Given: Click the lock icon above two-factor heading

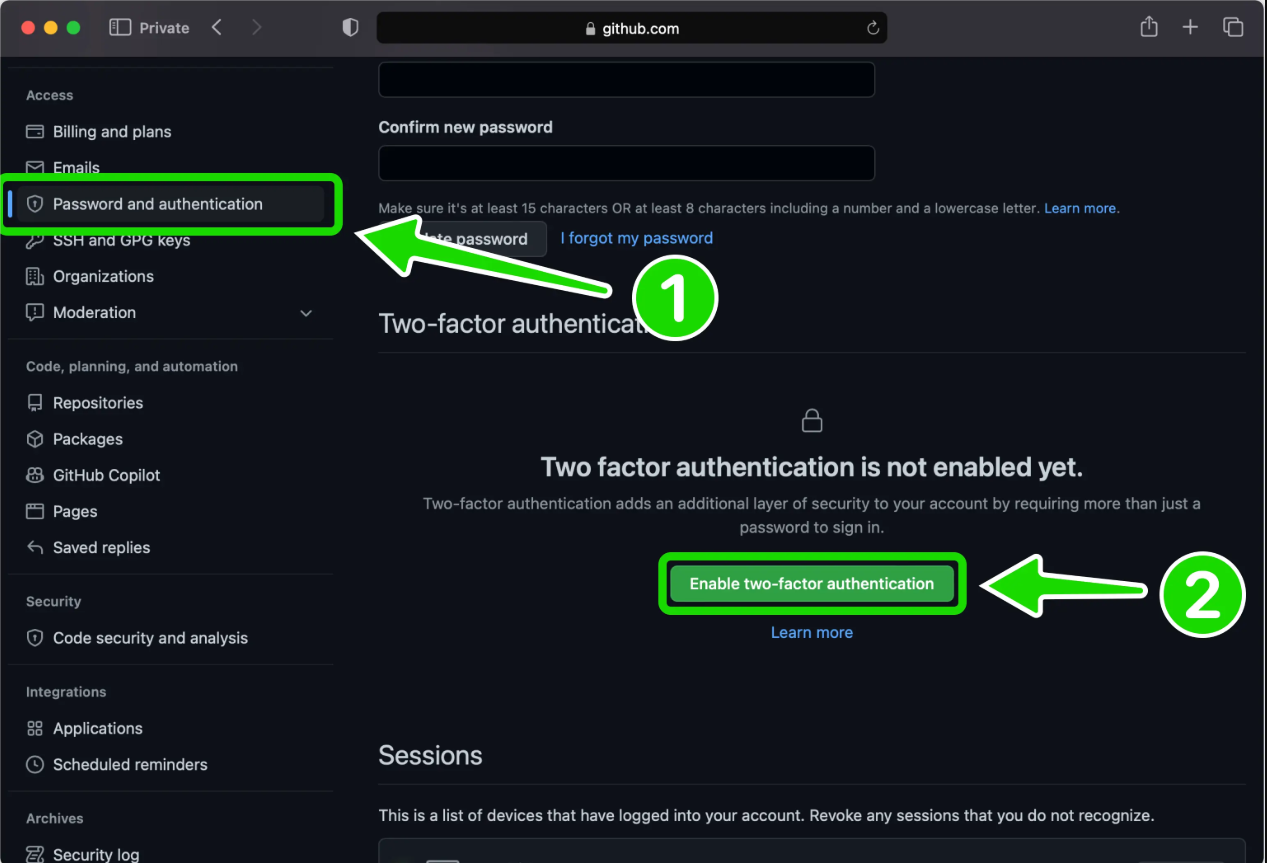Looking at the screenshot, I should point(811,420).
